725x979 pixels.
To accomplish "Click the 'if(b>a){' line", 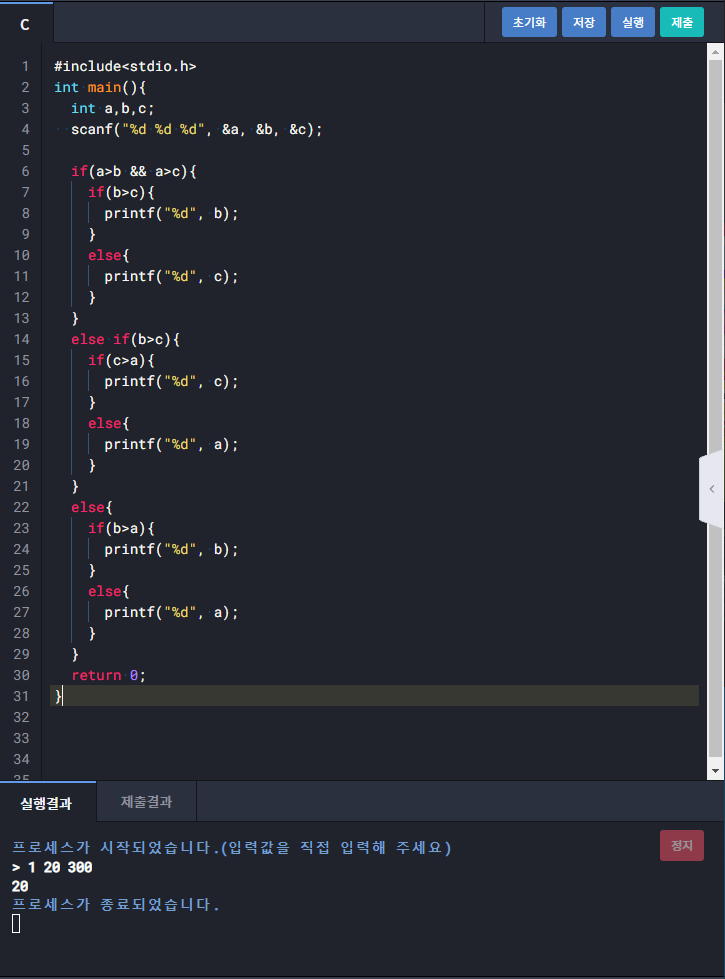I will tap(121, 528).
